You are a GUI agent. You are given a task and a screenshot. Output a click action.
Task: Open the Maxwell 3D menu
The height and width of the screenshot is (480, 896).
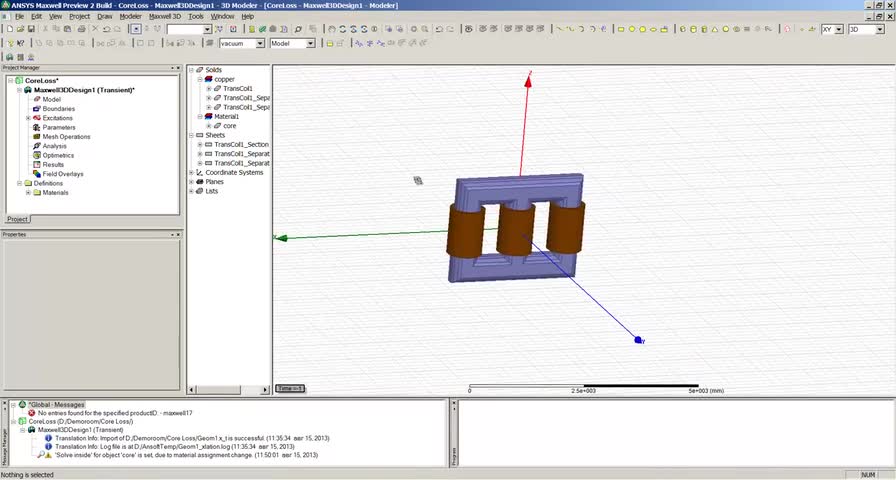[165, 17]
